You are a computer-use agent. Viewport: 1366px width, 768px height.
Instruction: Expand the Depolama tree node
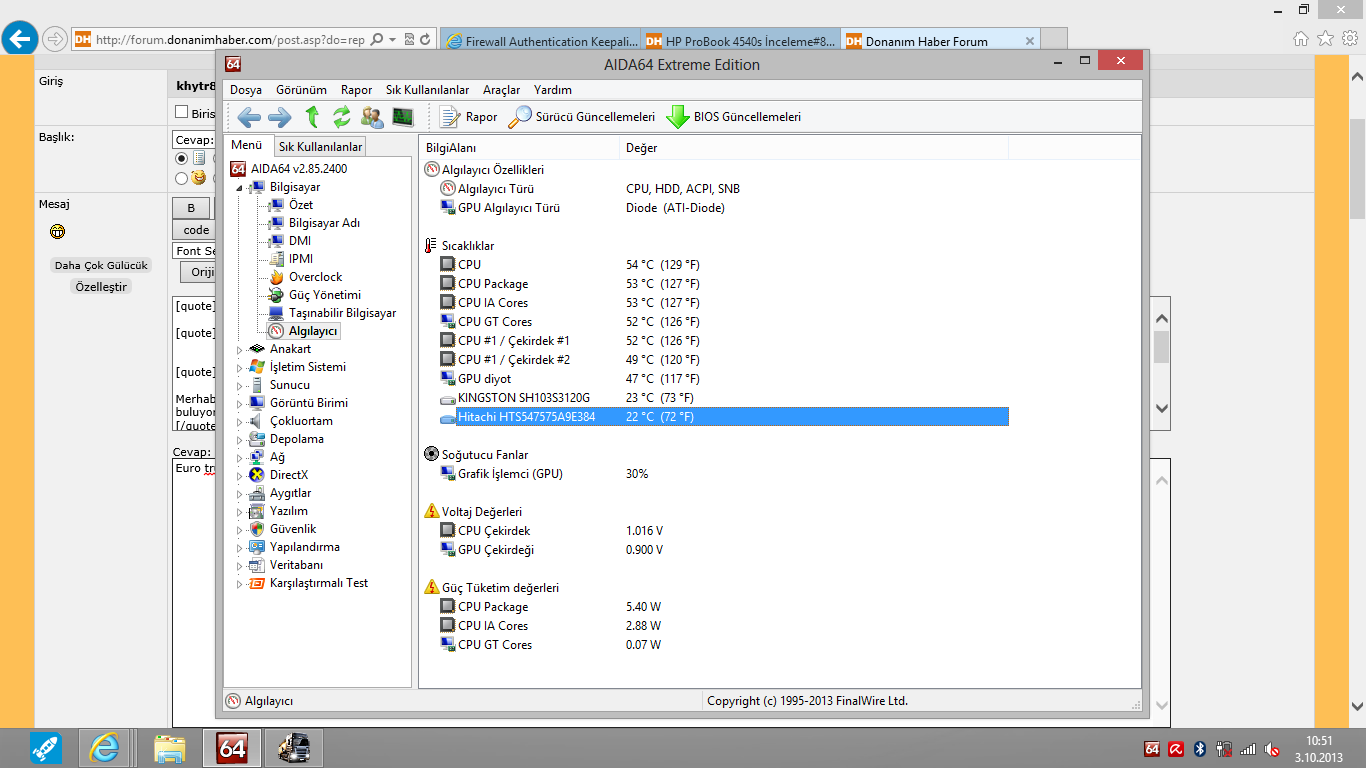click(x=239, y=440)
